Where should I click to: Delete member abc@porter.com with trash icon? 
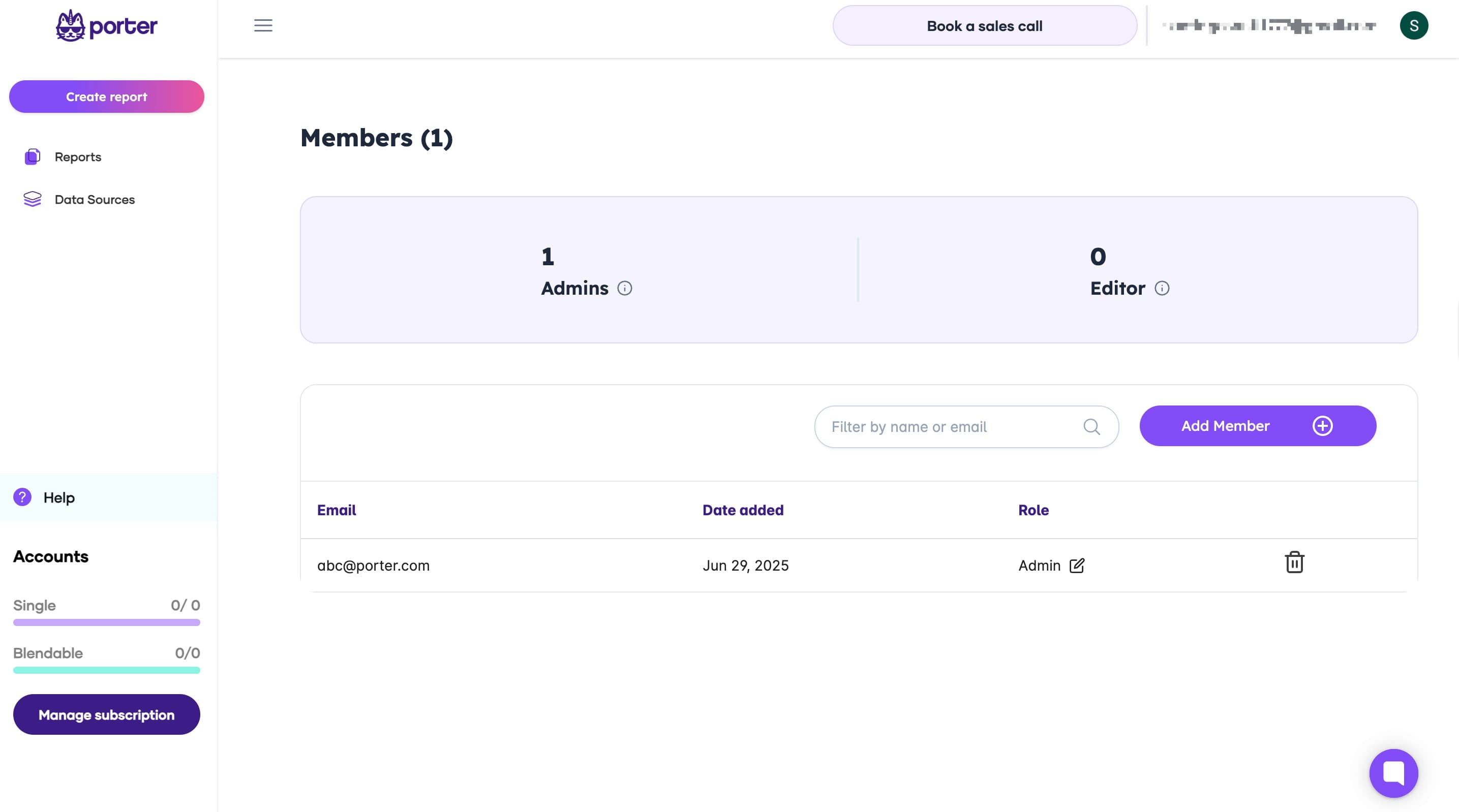pos(1294,563)
